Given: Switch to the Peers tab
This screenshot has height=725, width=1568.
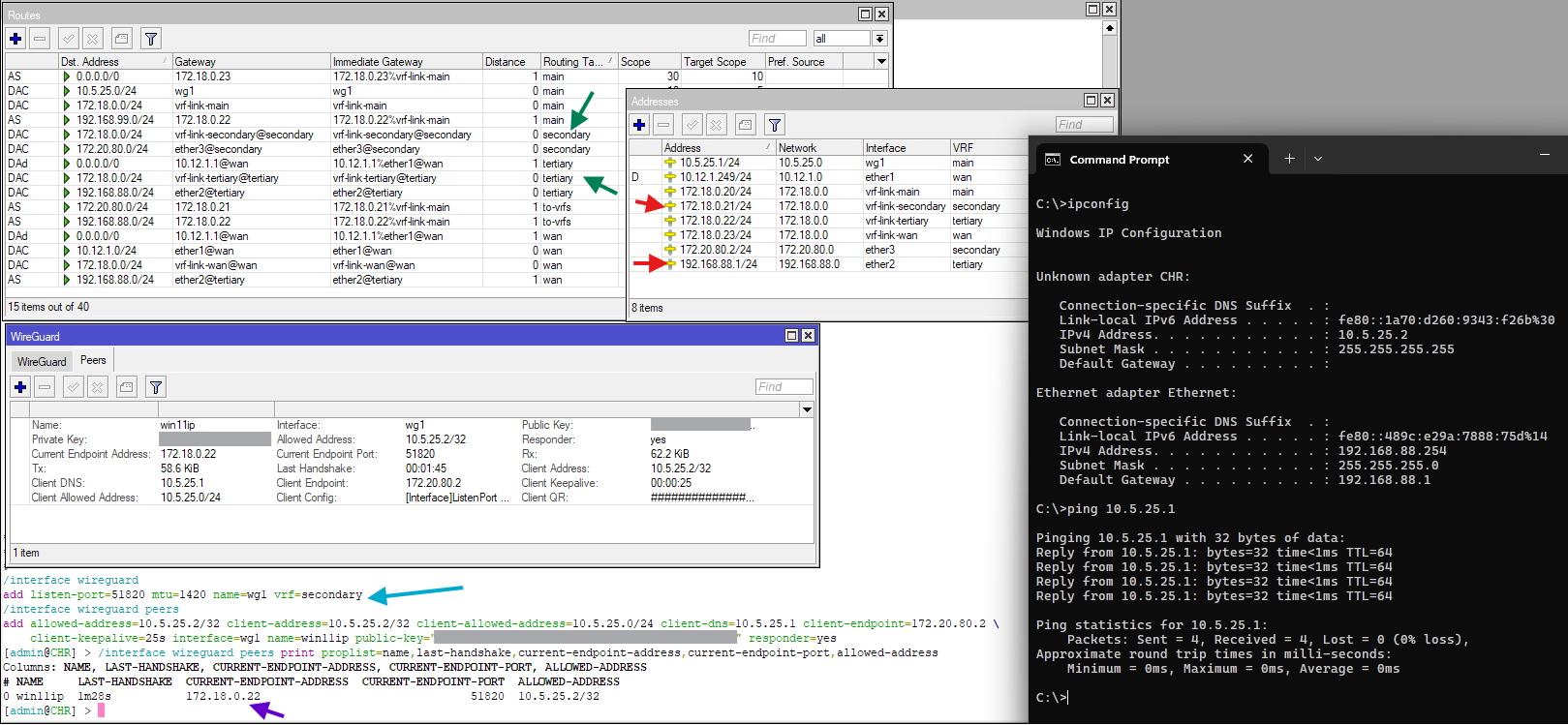Looking at the screenshot, I should 93,360.
